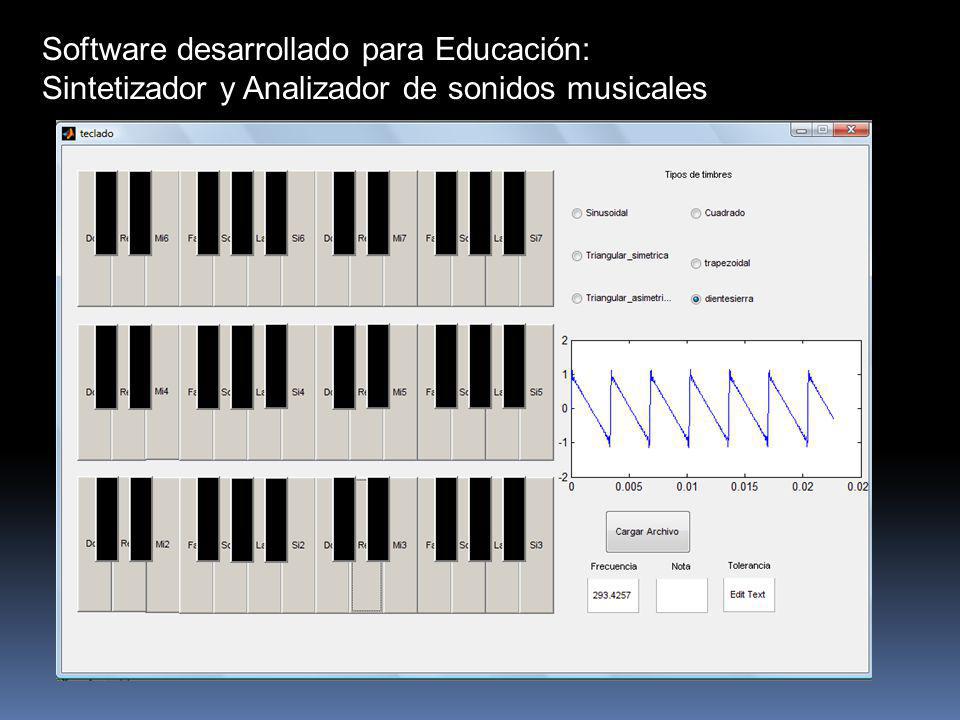Click the empty Nota field

click(x=681, y=595)
